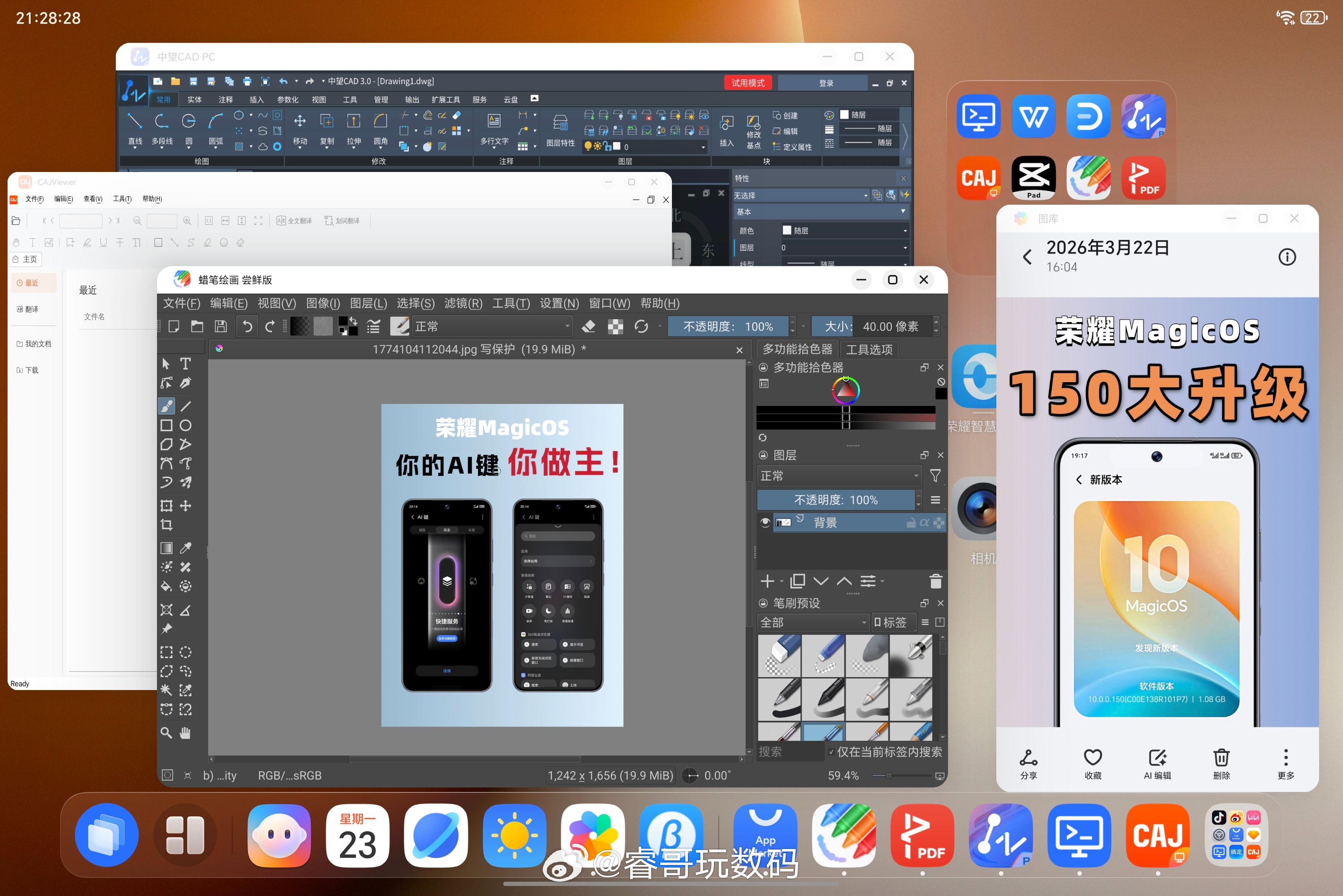The width and height of the screenshot is (1343, 896).
Task: Open the layer blend mode 正常 dropdown
Action: (x=839, y=475)
